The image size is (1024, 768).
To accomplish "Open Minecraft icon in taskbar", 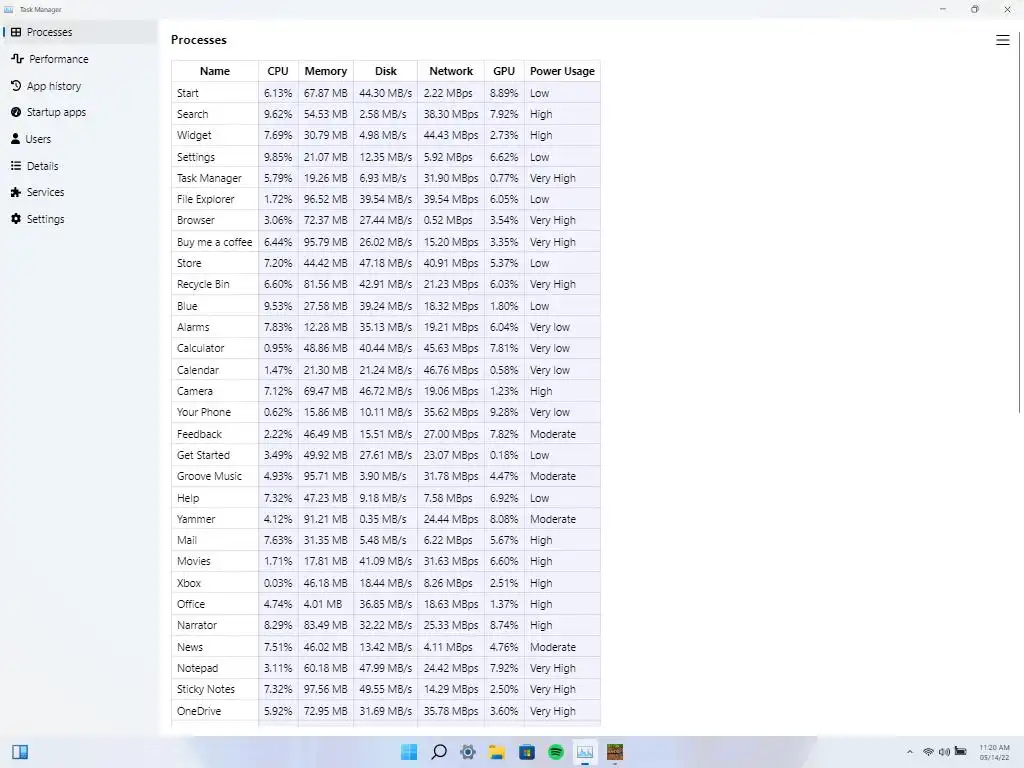I will click(615, 752).
